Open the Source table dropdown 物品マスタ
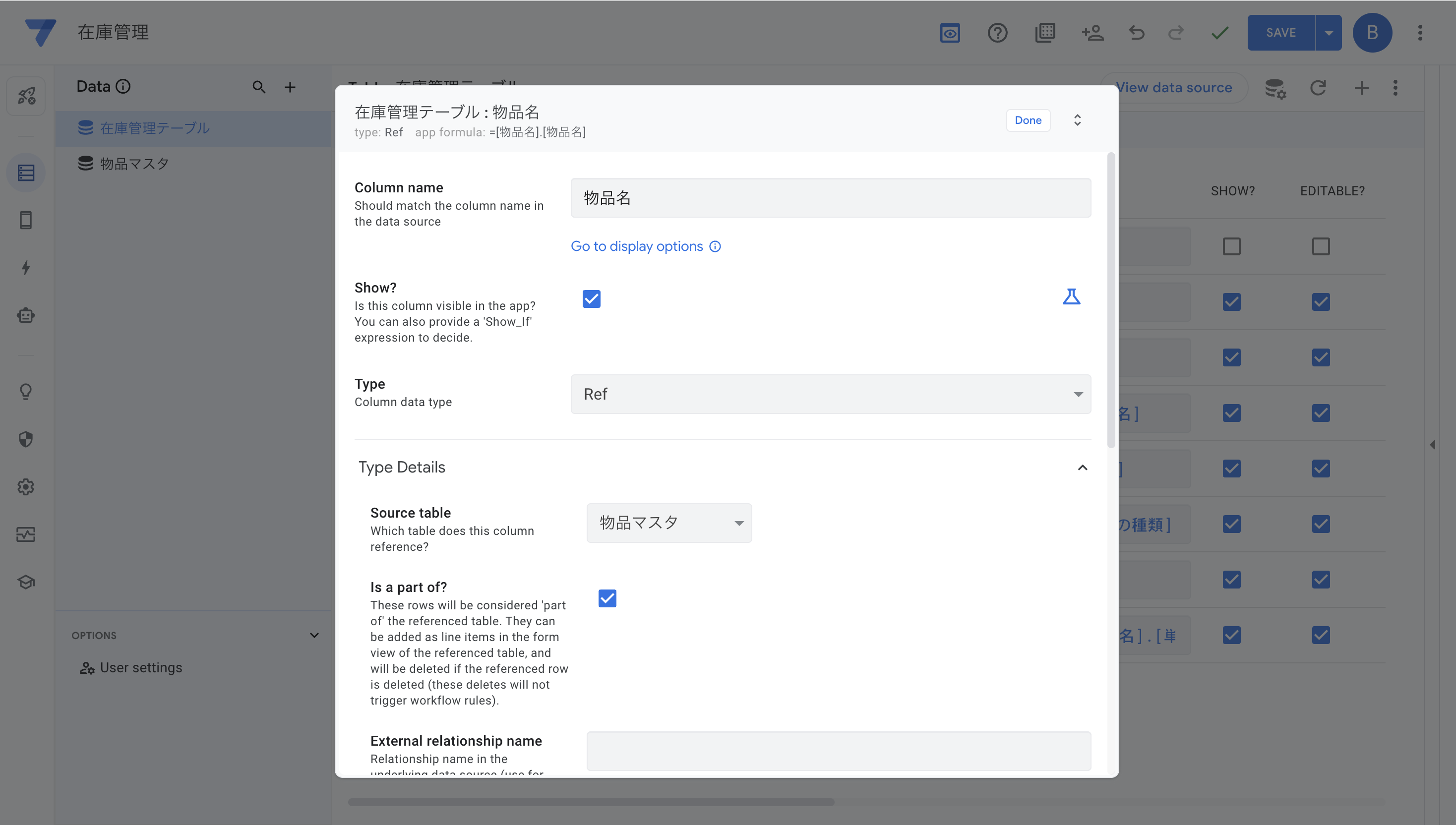 669,523
